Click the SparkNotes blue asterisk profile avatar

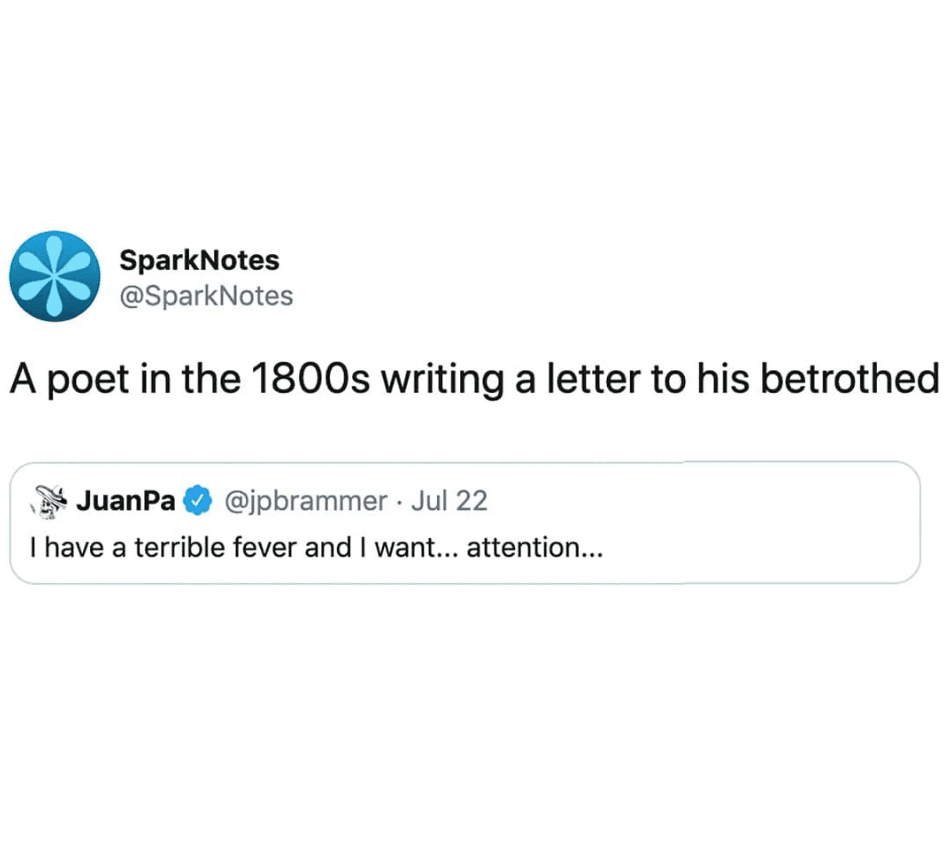click(x=54, y=276)
